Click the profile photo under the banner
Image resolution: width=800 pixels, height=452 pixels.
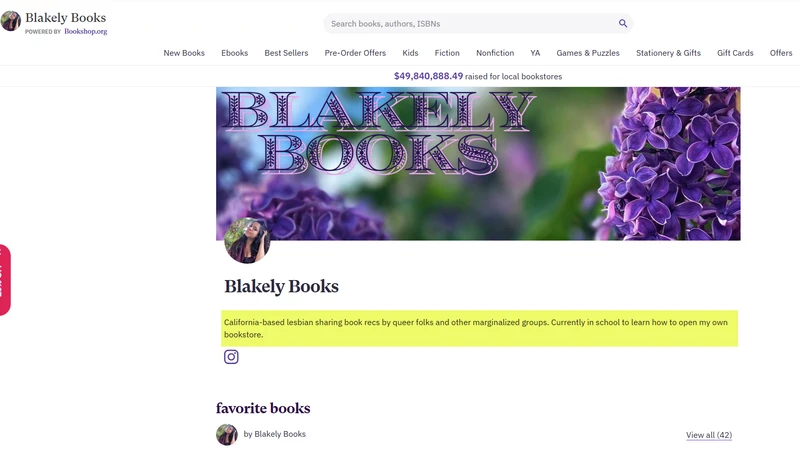[x=247, y=241]
